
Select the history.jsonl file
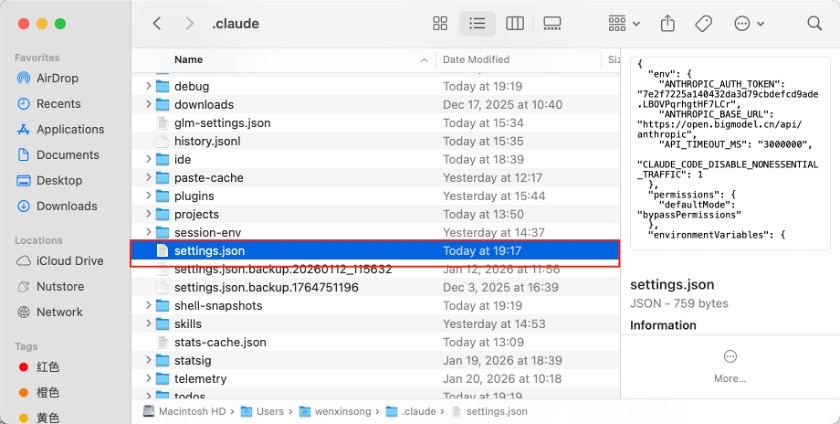(207, 141)
